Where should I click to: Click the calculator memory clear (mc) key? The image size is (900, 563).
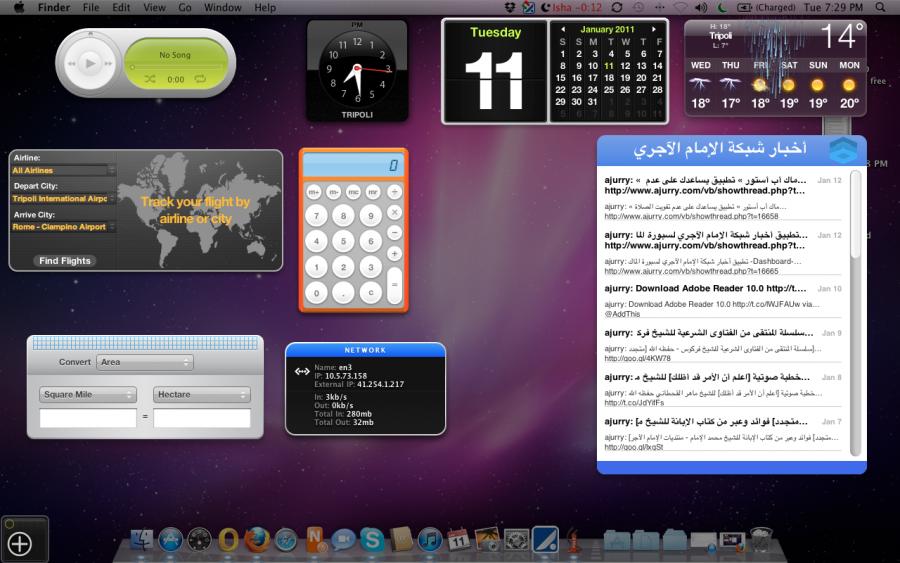pyautogui.click(x=354, y=191)
